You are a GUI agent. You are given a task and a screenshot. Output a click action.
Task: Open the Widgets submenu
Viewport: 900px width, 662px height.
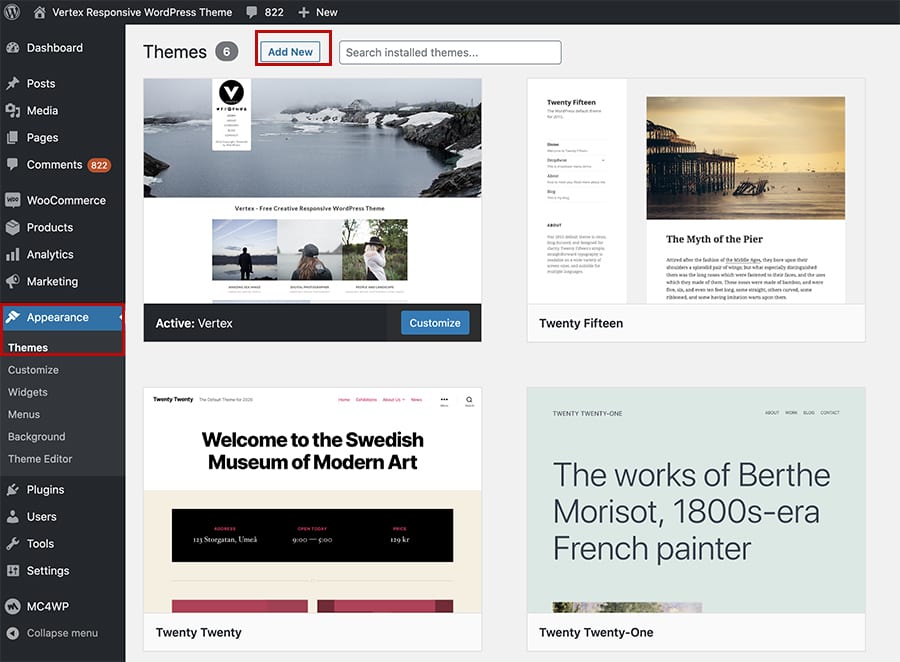click(28, 392)
